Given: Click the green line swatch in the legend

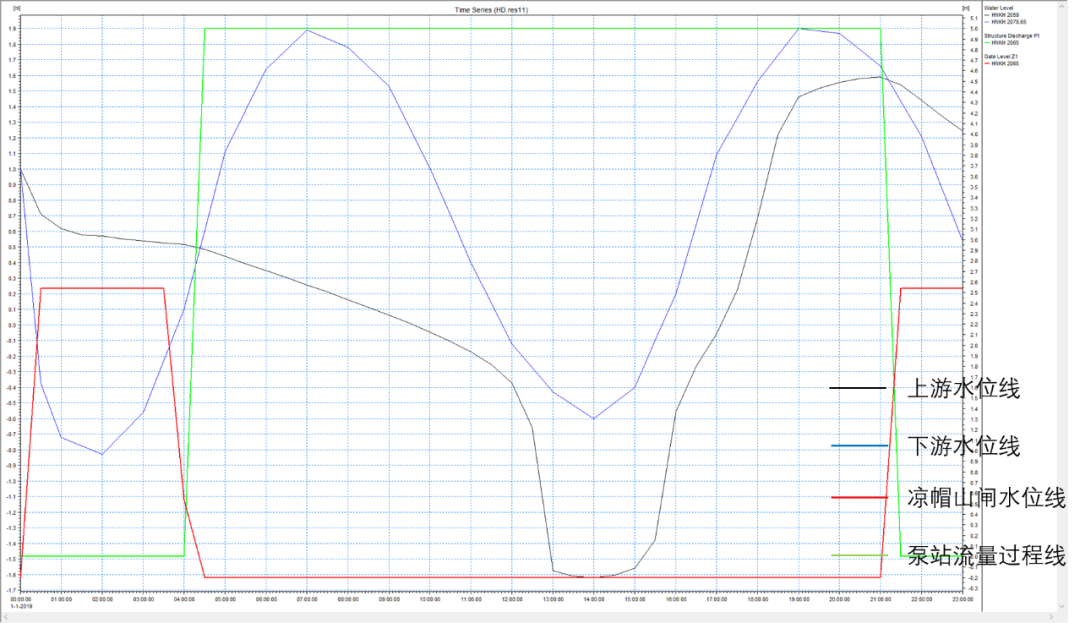Looking at the screenshot, I should [987, 43].
